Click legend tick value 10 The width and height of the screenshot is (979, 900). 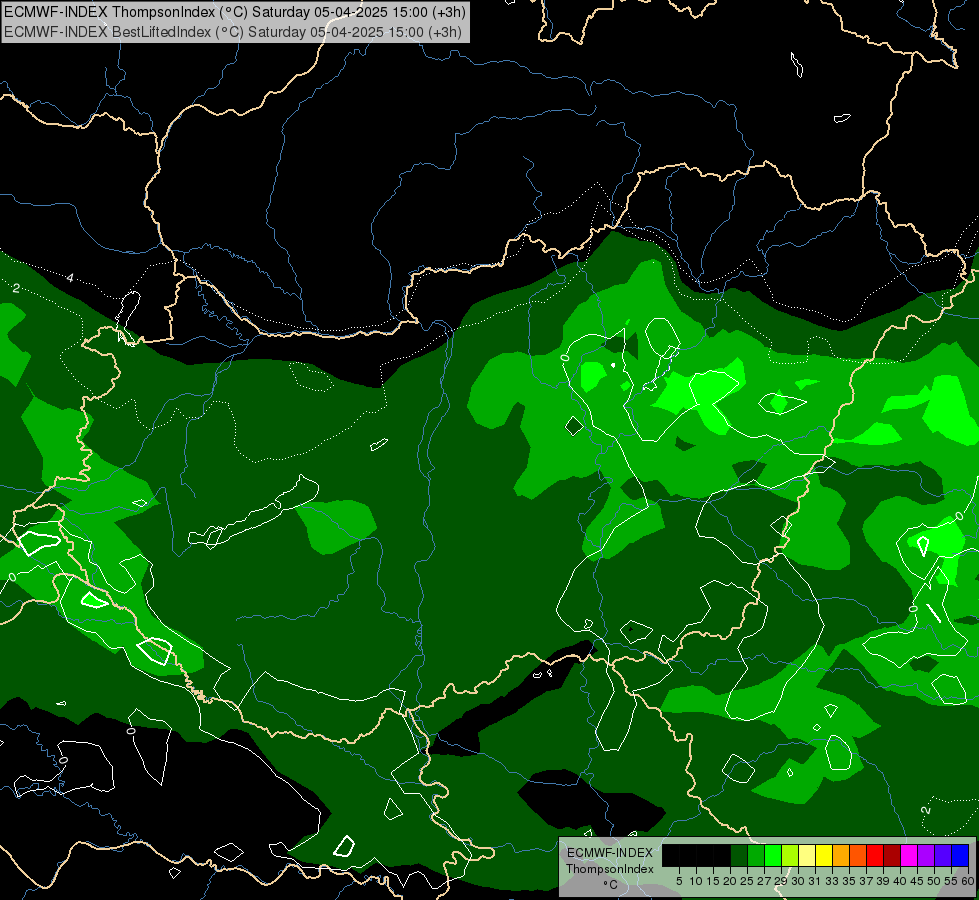696,881
